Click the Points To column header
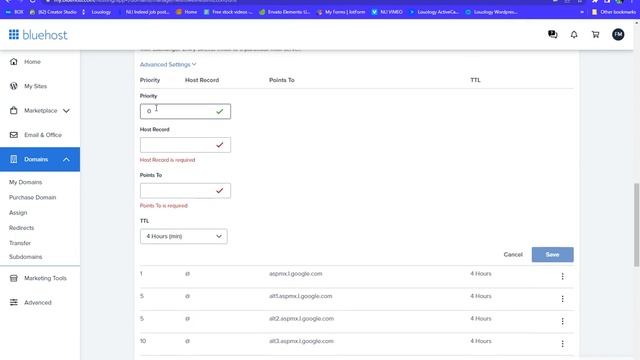 point(282,80)
